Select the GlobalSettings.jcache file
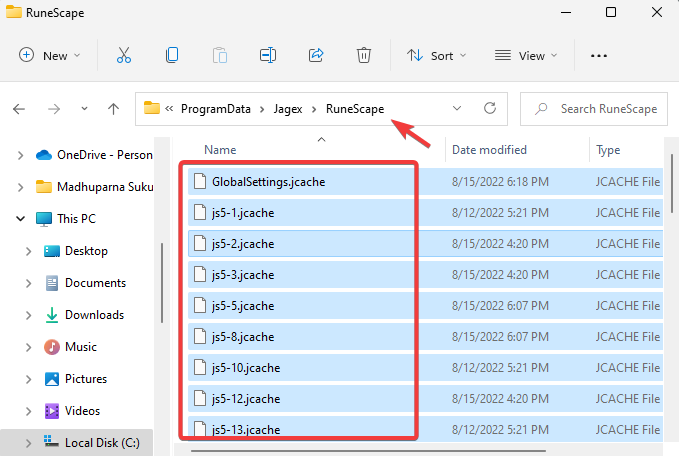Image resolution: width=679 pixels, height=456 pixels. (x=425, y=182)
